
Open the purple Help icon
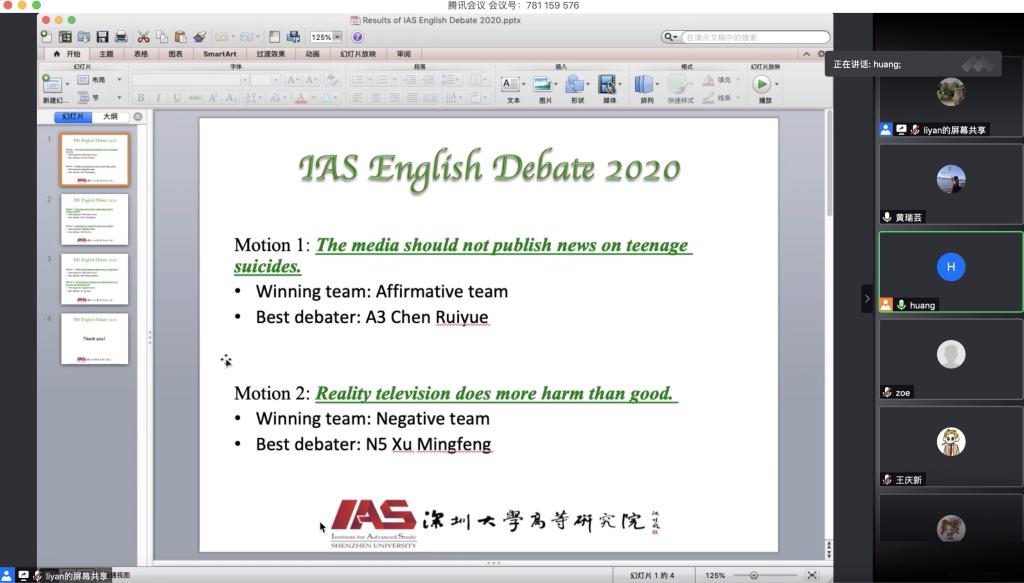point(357,37)
